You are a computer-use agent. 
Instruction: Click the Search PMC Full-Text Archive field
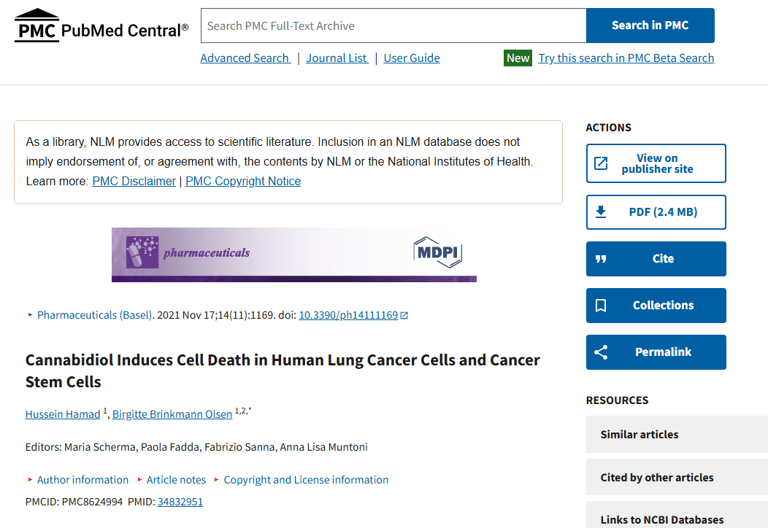tap(393, 25)
